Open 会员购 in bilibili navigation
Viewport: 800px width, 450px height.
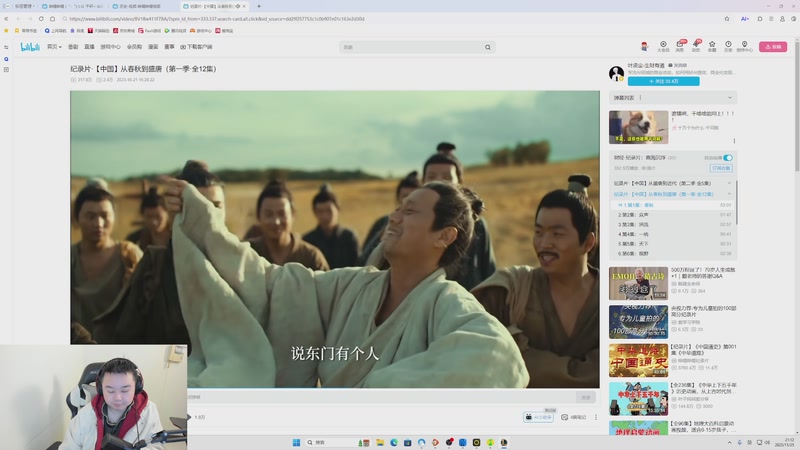pos(134,47)
